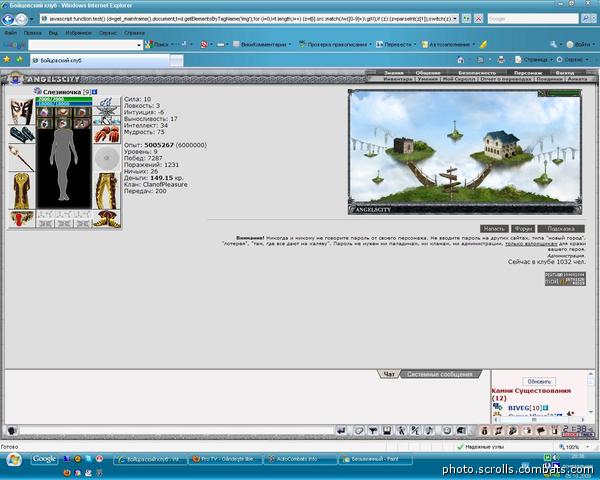Click the player list horizontal scrollbar
Screen dimensions: 600x480
tap(540, 420)
